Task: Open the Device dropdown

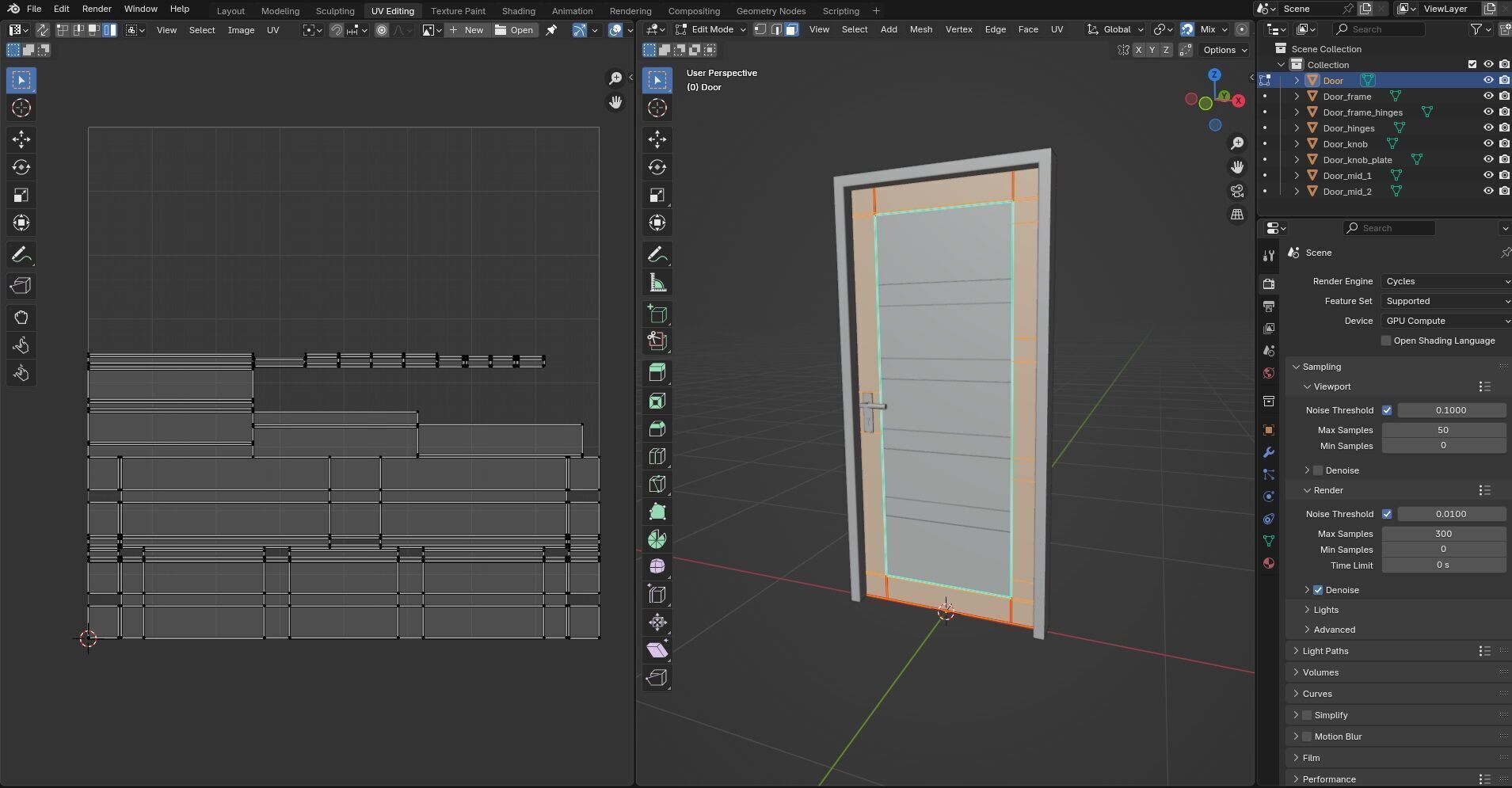Action: 1446,321
